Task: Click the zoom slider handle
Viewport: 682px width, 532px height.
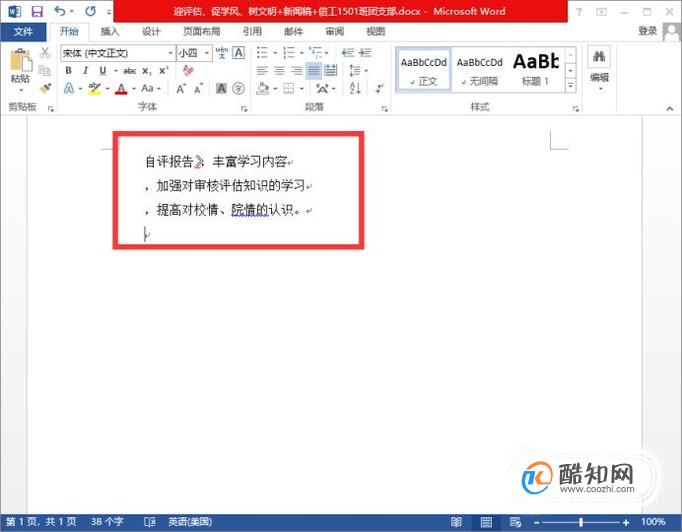Action: click(x=580, y=522)
